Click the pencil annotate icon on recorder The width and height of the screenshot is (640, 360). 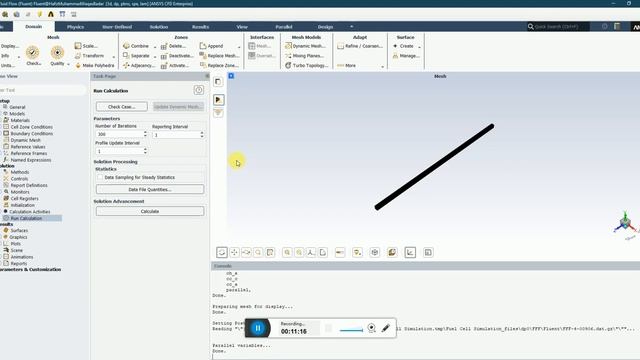click(386, 328)
